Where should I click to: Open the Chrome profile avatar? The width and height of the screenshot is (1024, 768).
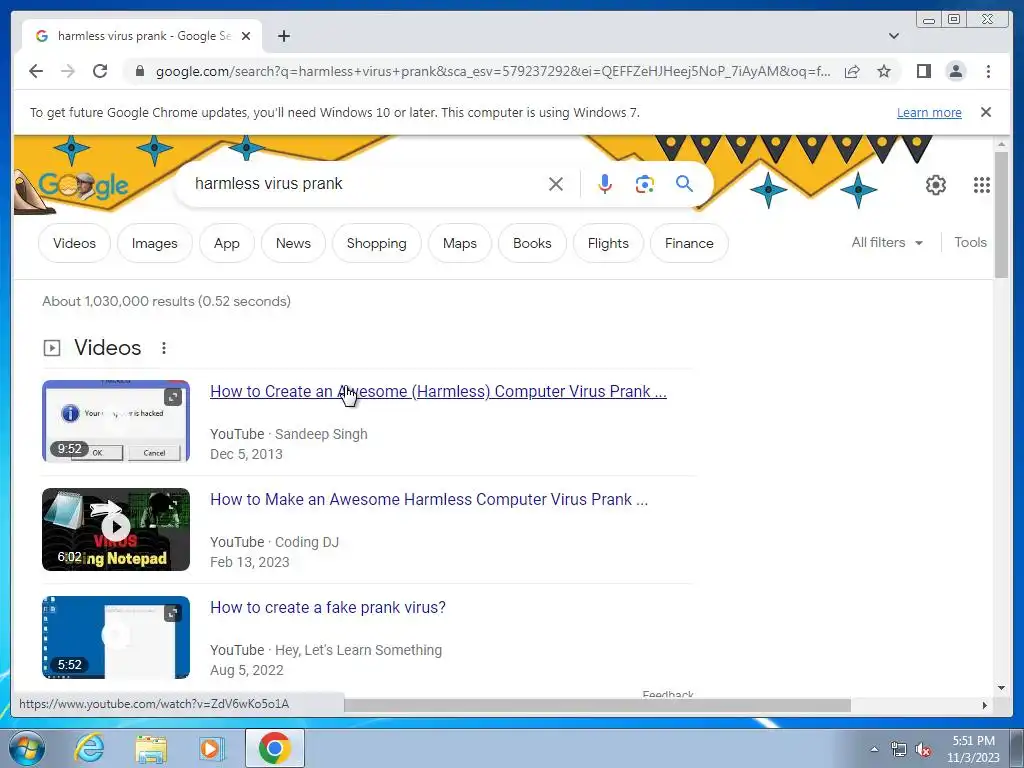955,71
